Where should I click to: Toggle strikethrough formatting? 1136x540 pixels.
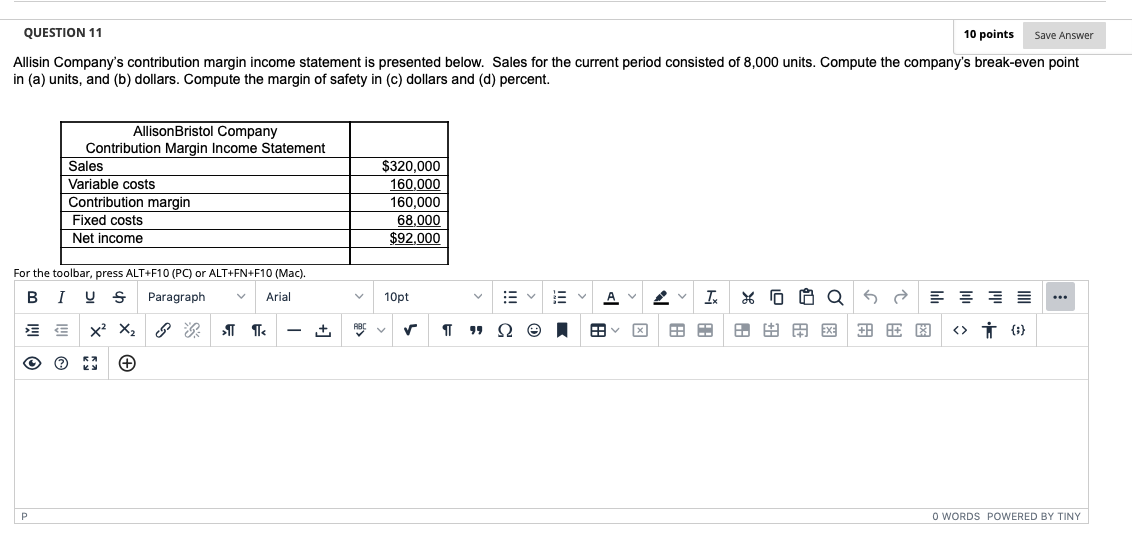pos(120,297)
